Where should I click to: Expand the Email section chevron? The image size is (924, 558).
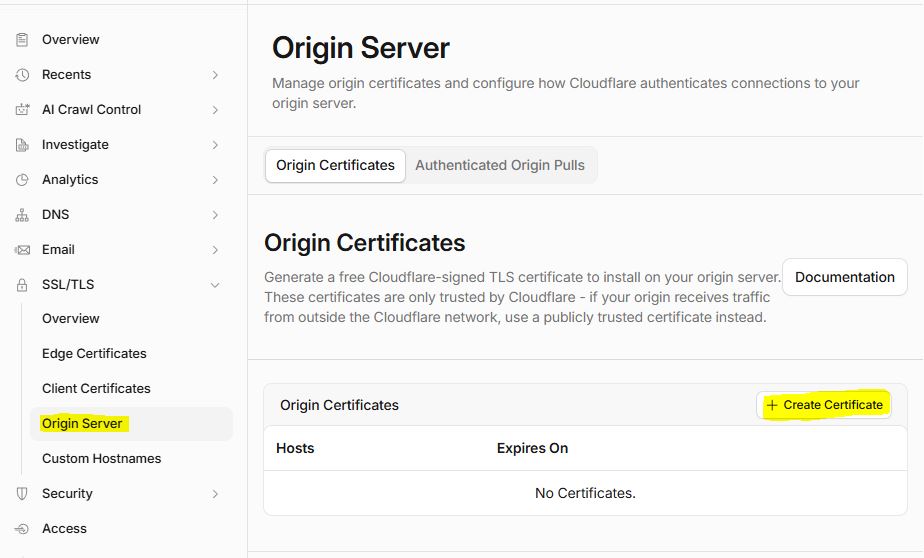215,250
